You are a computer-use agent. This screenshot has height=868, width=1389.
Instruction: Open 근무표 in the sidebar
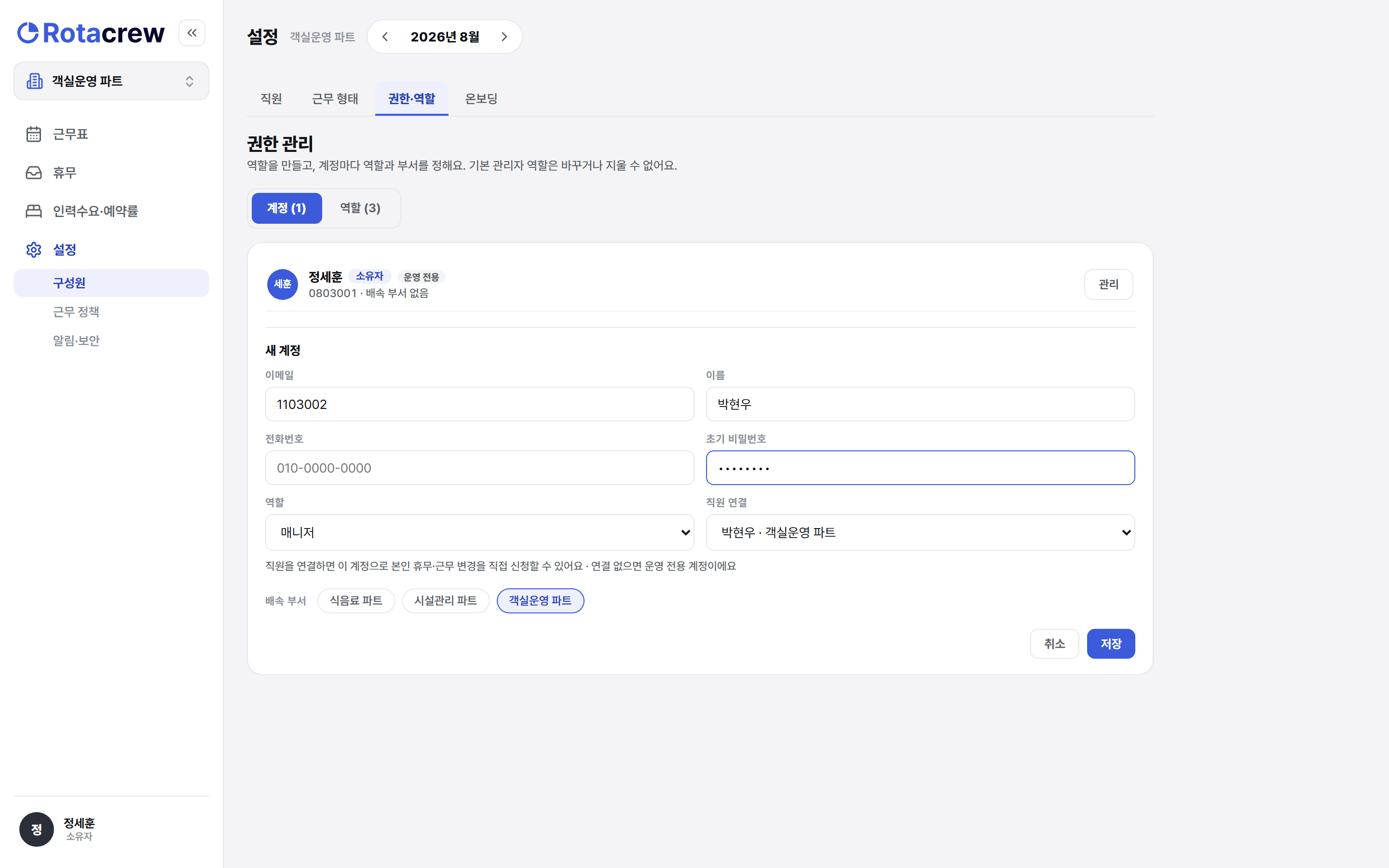tap(111, 134)
